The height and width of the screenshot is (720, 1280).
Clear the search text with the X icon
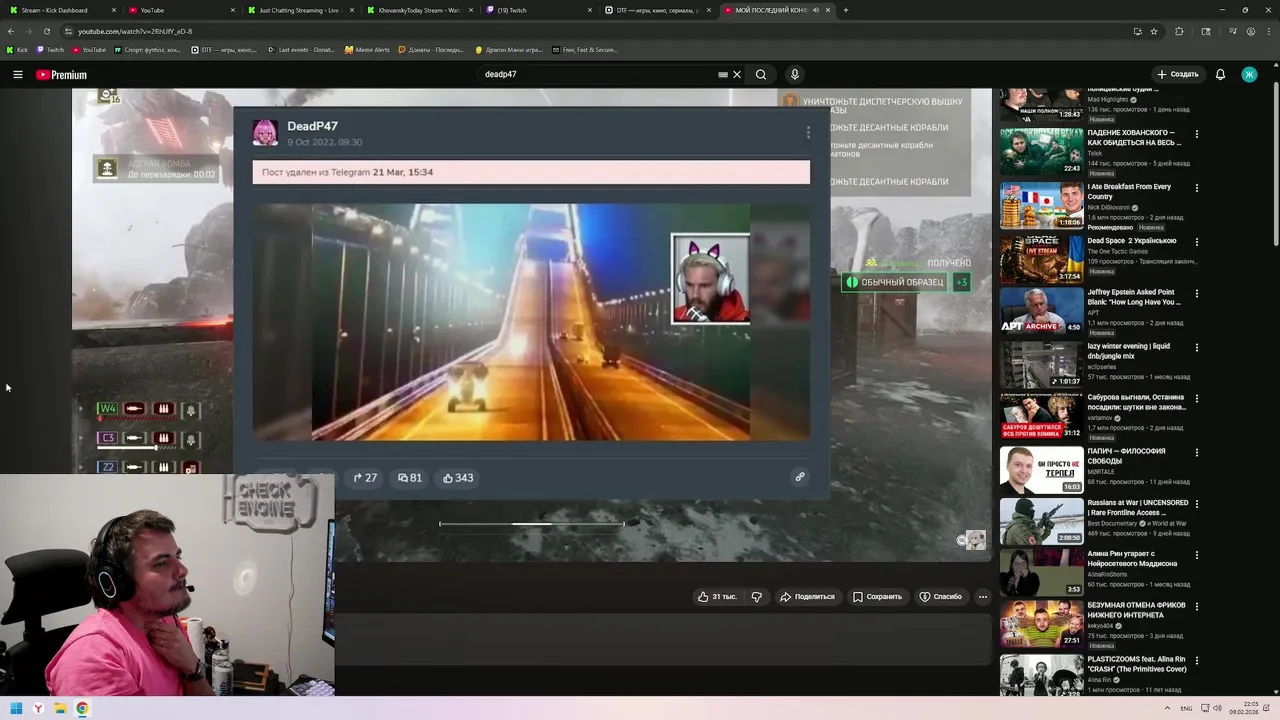click(x=737, y=74)
